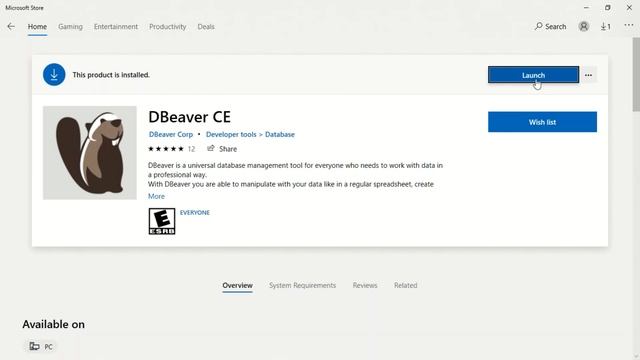Open the Entertainment tab

pyautogui.click(x=116, y=27)
